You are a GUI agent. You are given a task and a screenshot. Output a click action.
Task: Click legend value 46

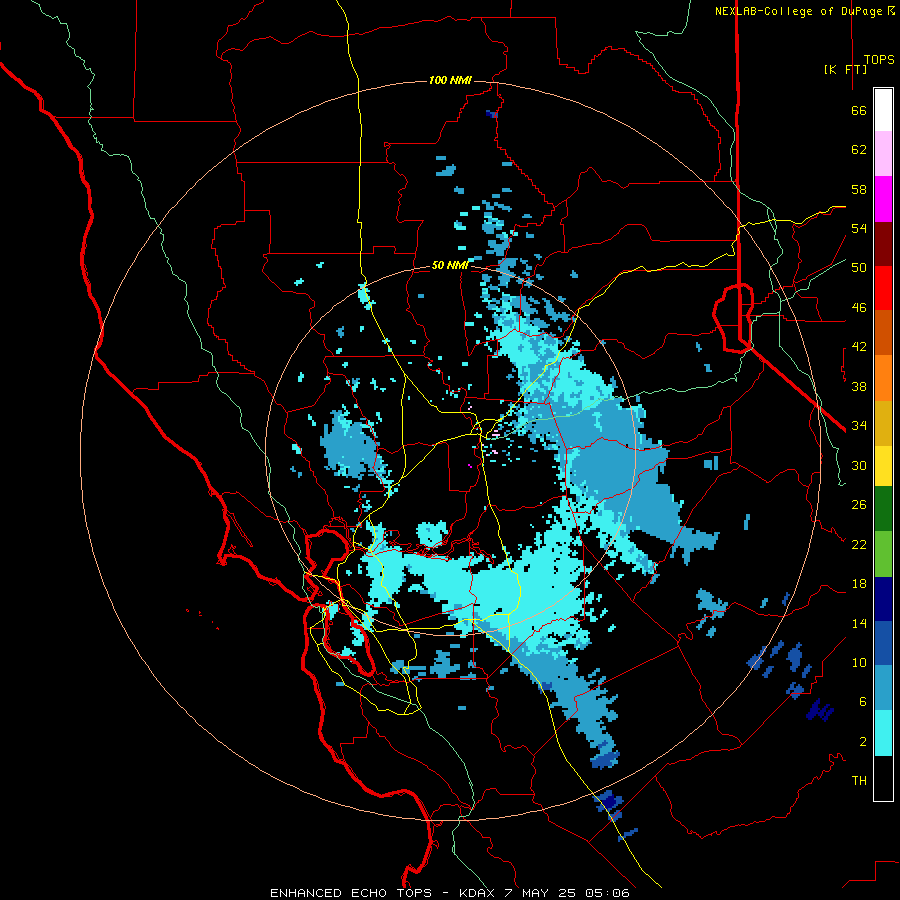tap(859, 308)
